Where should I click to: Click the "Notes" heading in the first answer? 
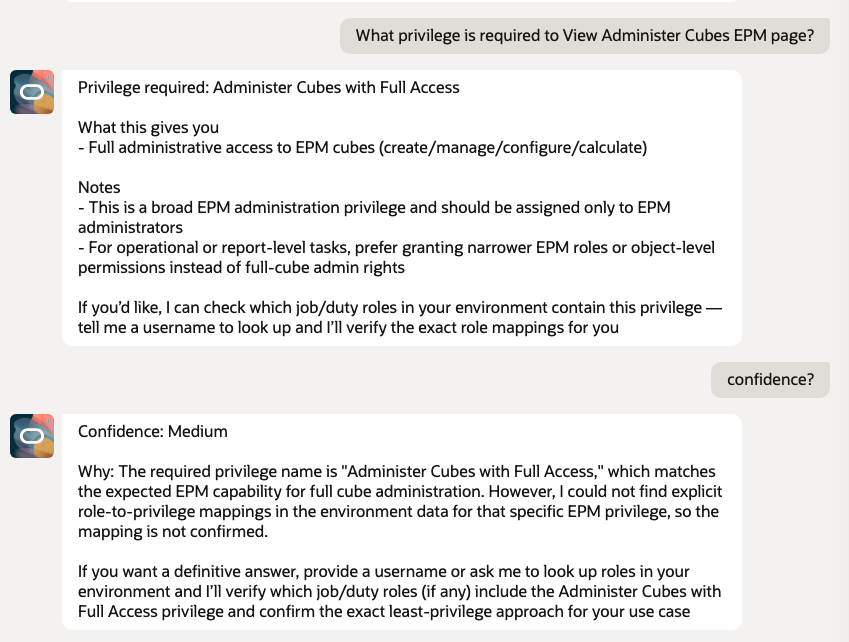tap(99, 188)
